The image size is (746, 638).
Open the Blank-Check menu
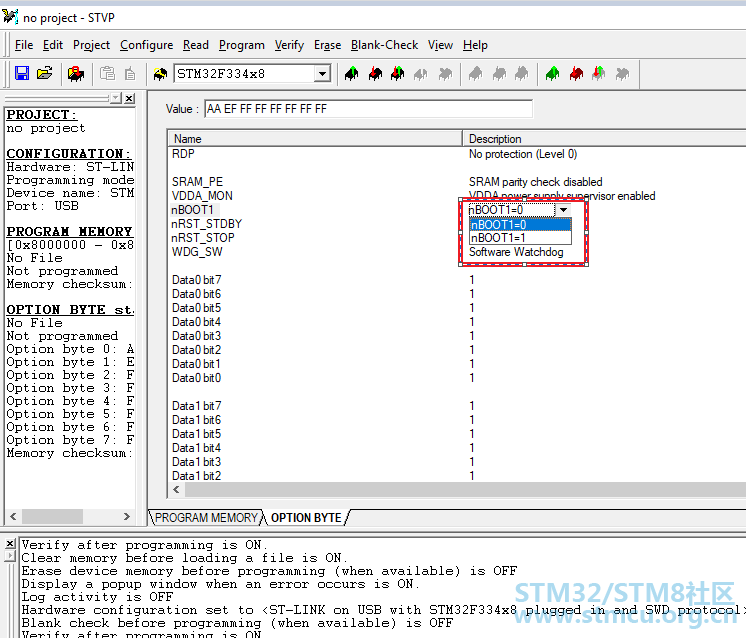(384, 45)
